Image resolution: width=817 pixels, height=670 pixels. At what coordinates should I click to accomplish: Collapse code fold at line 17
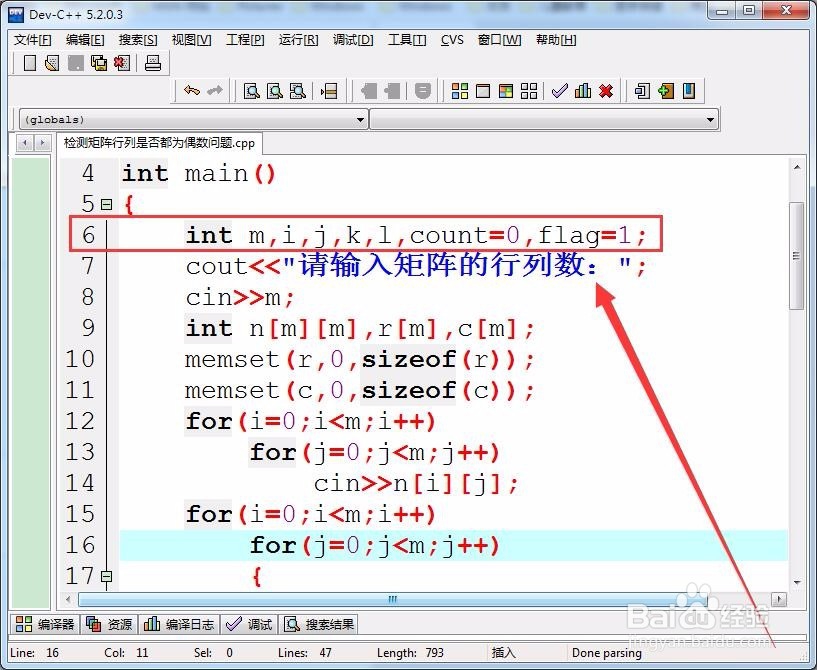[107, 577]
